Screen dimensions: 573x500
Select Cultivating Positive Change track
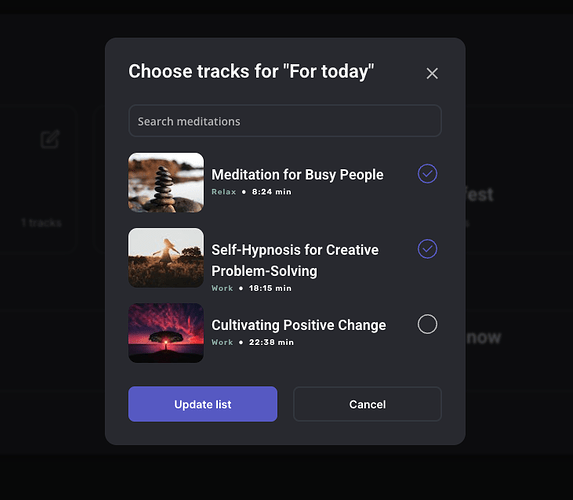click(427, 324)
